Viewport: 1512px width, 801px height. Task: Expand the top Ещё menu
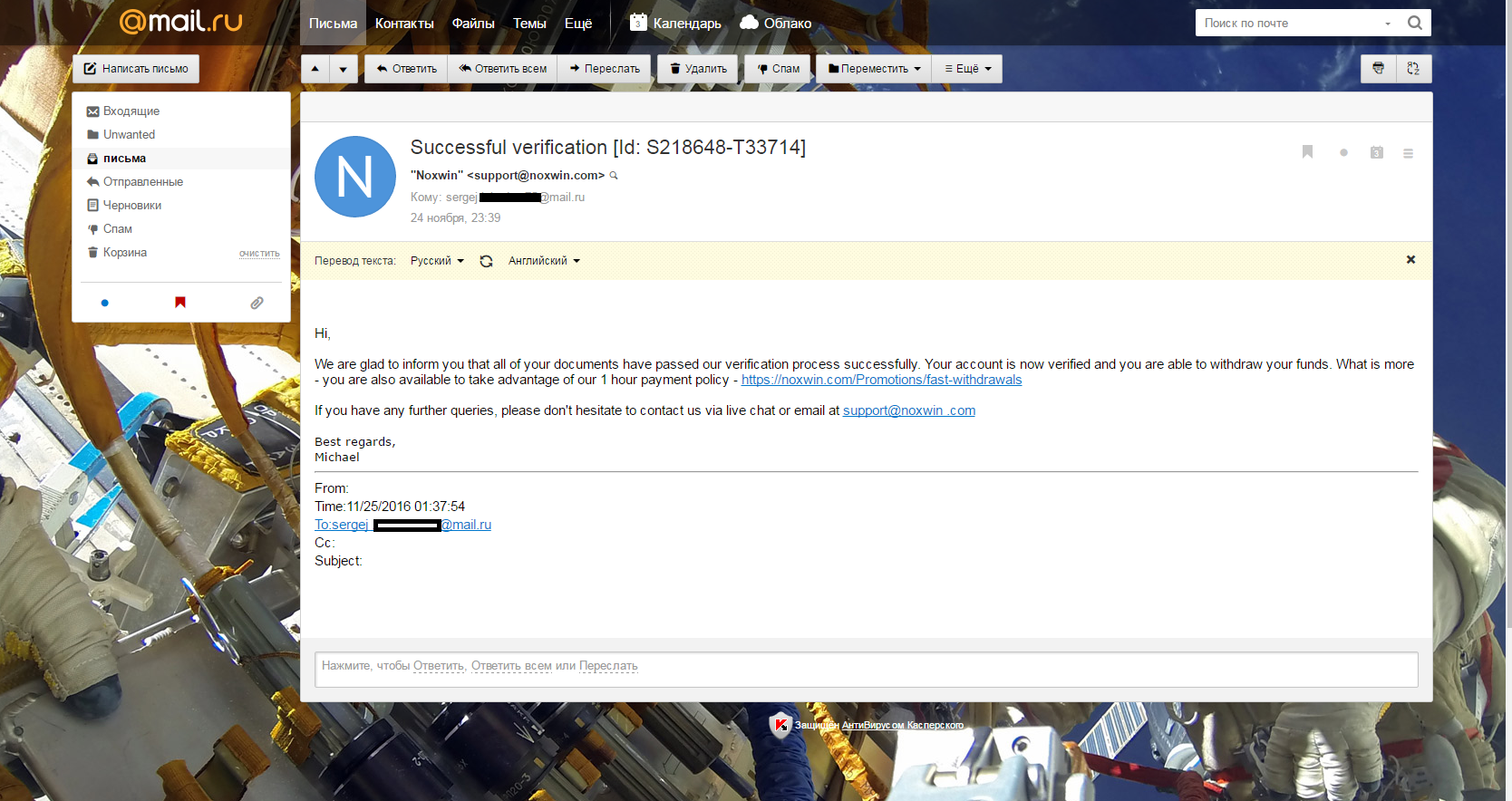pos(578,23)
